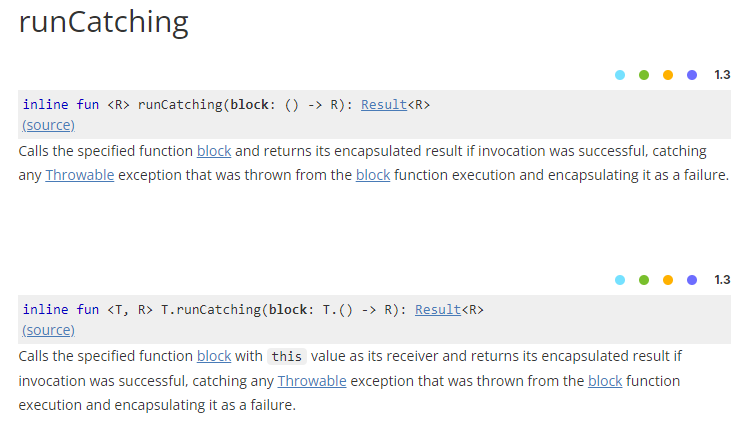Click green platform dot above T.runCatching signature

[644, 280]
